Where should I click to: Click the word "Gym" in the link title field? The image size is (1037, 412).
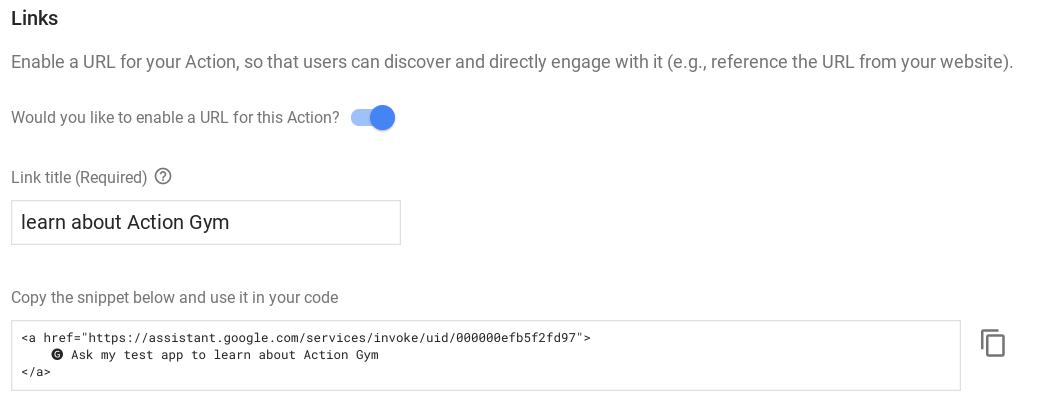208,222
